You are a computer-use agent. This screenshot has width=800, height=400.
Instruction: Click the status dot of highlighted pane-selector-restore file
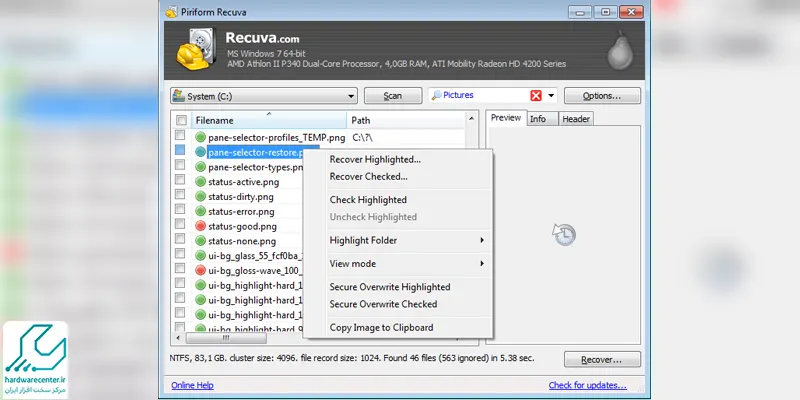tap(201, 152)
